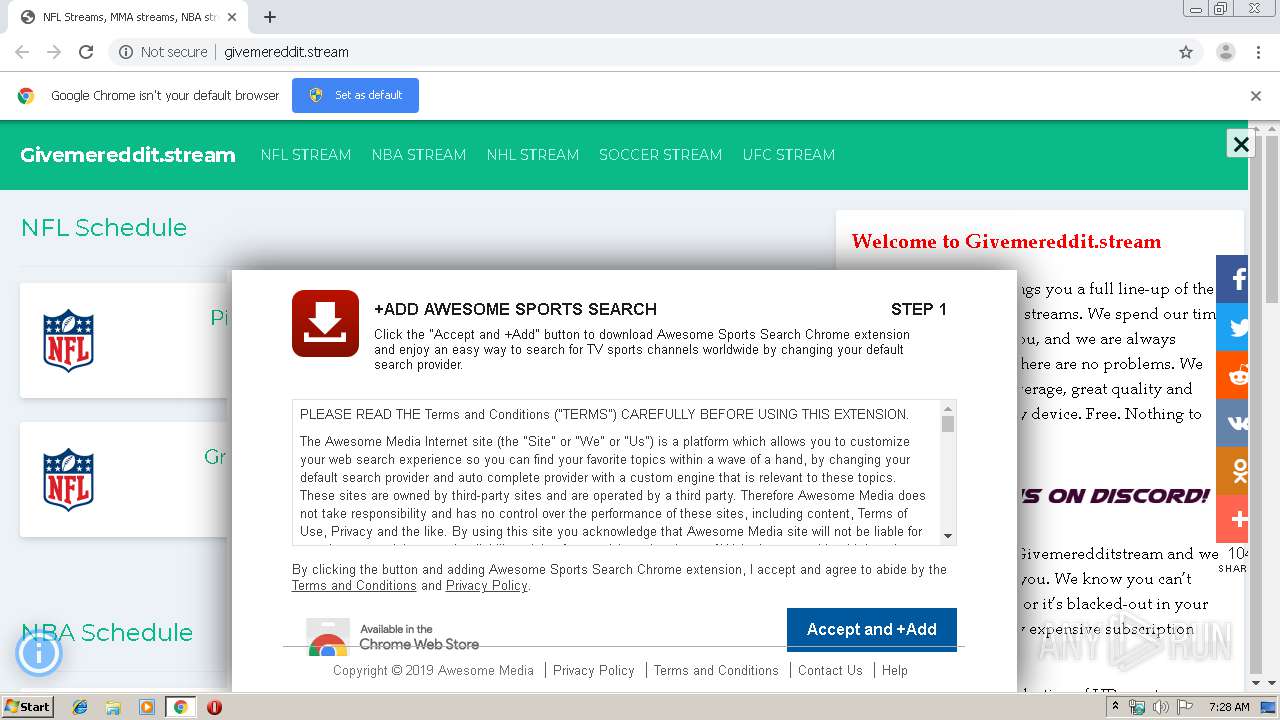Reload the page with refresh icon
Viewport: 1280px width, 720px height.
click(86, 52)
